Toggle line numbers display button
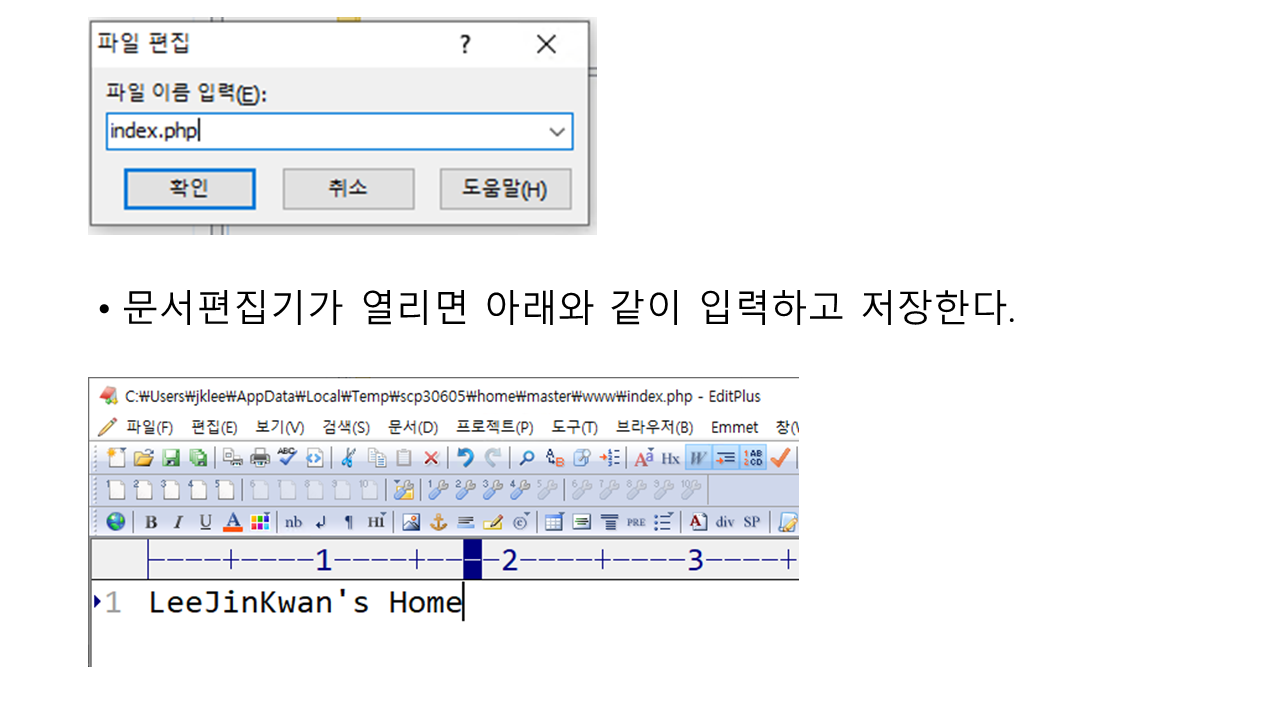Screen dimensions: 1280x720 pyautogui.click(x=753, y=458)
